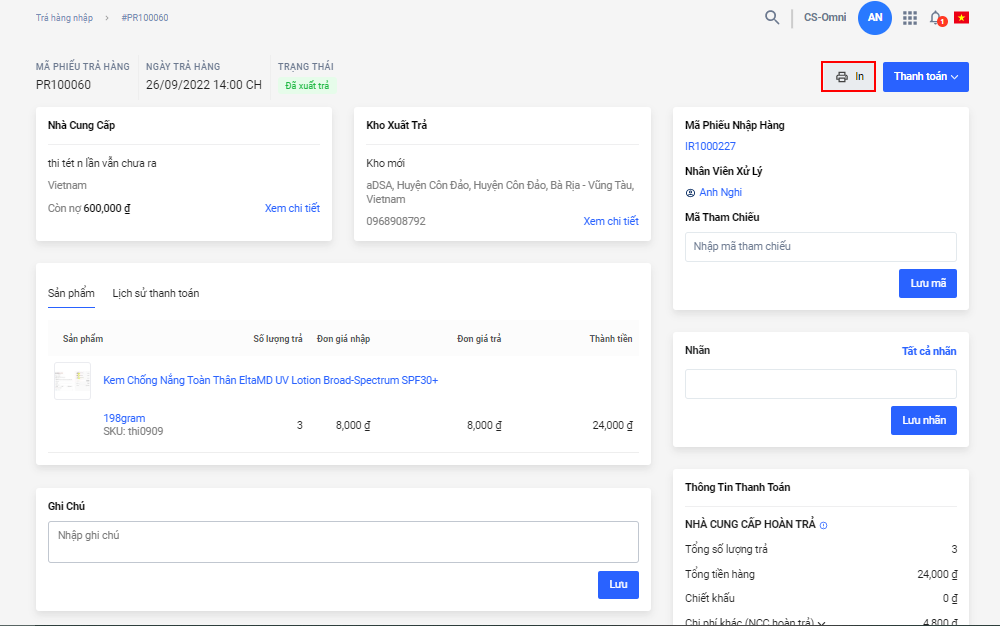Open the Thanh toán dropdown
The image size is (1000, 626).
pos(925,77)
